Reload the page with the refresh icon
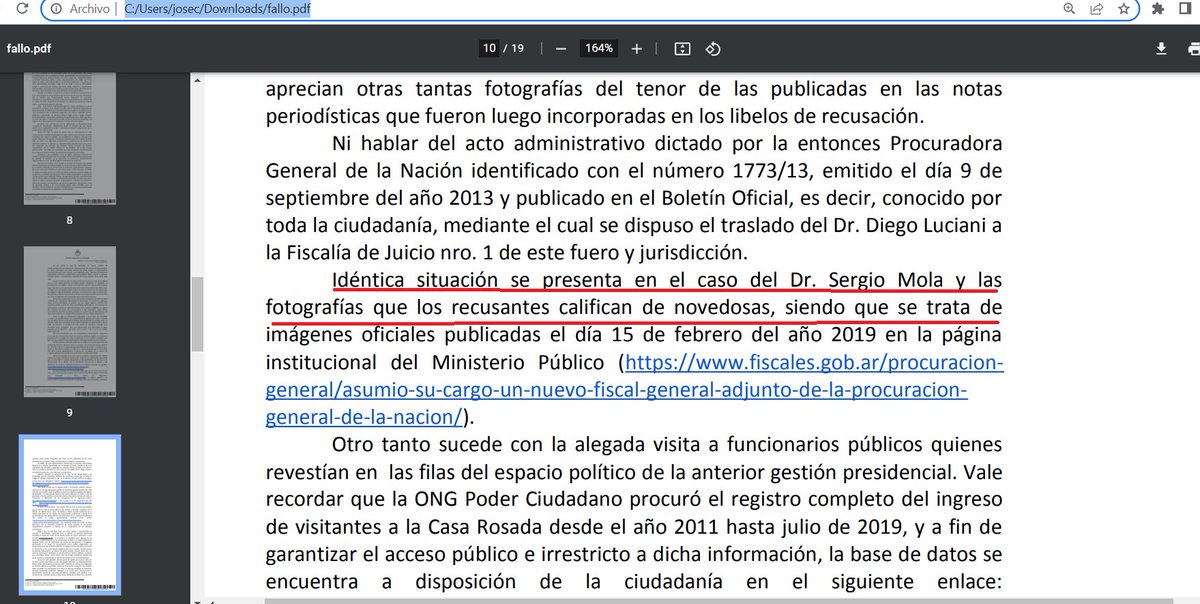Viewport: 1200px width, 604px height. click(21, 9)
